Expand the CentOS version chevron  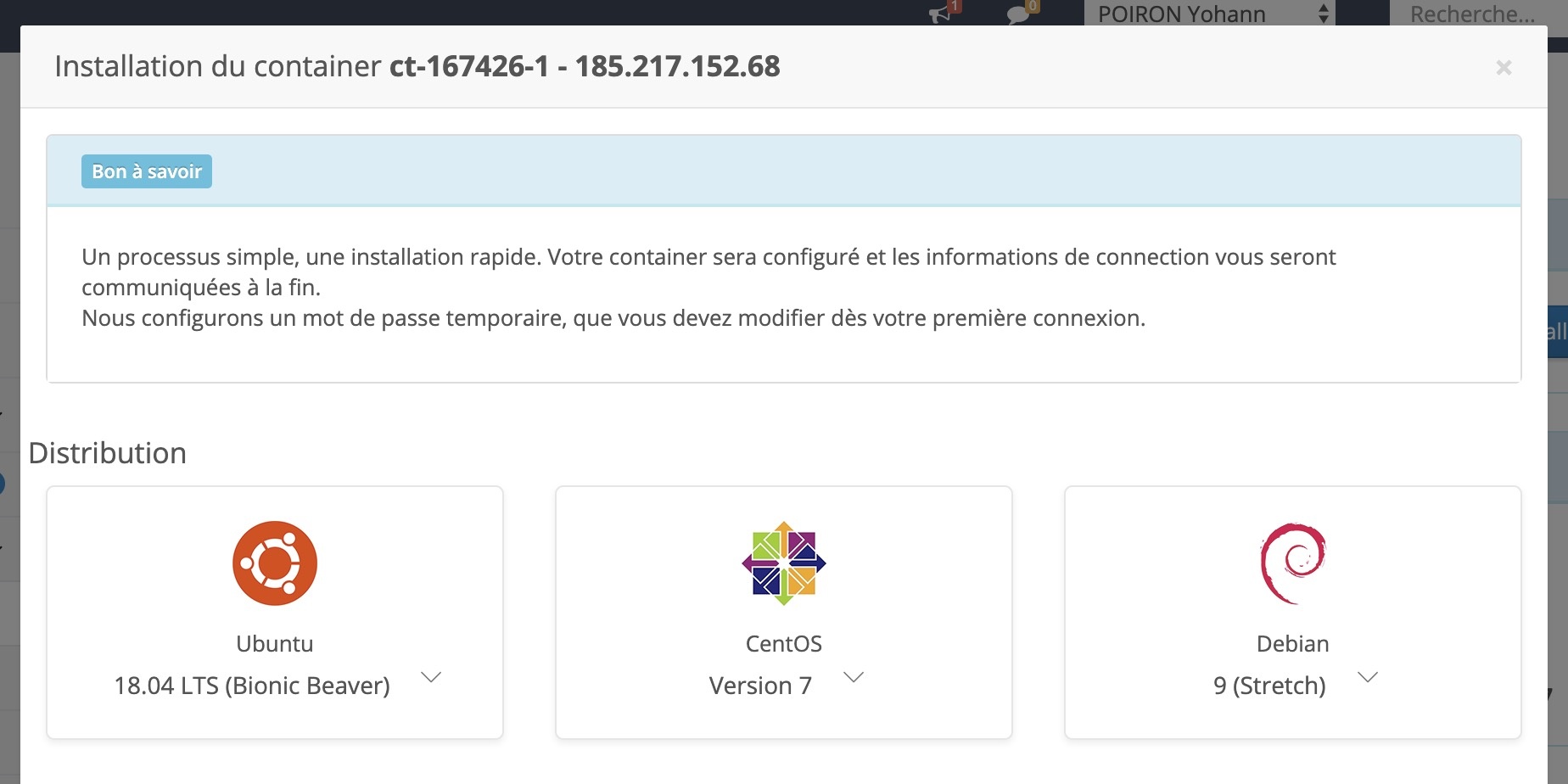click(854, 677)
